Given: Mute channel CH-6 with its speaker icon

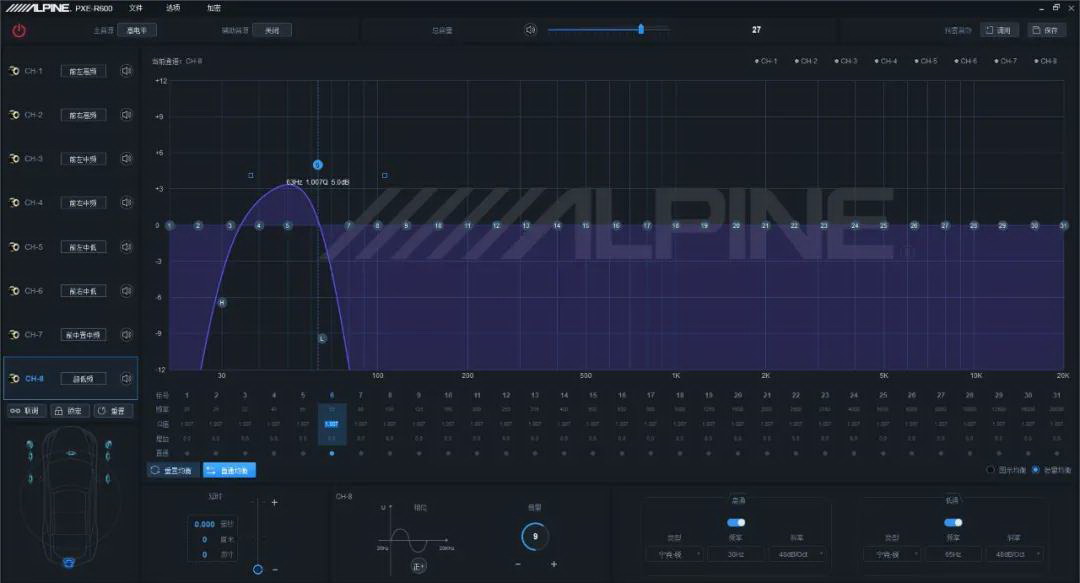Looking at the screenshot, I should (126, 291).
